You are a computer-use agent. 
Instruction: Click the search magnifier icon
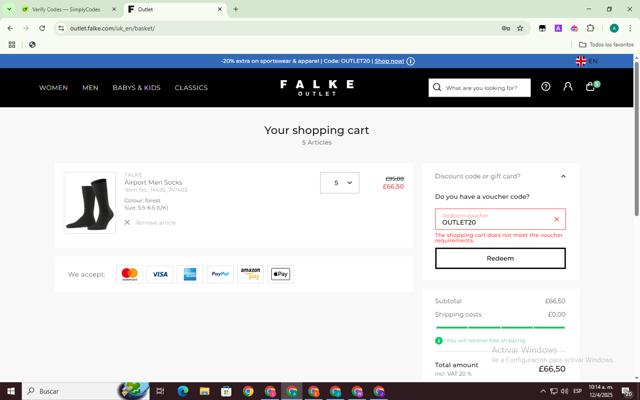click(x=437, y=87)
